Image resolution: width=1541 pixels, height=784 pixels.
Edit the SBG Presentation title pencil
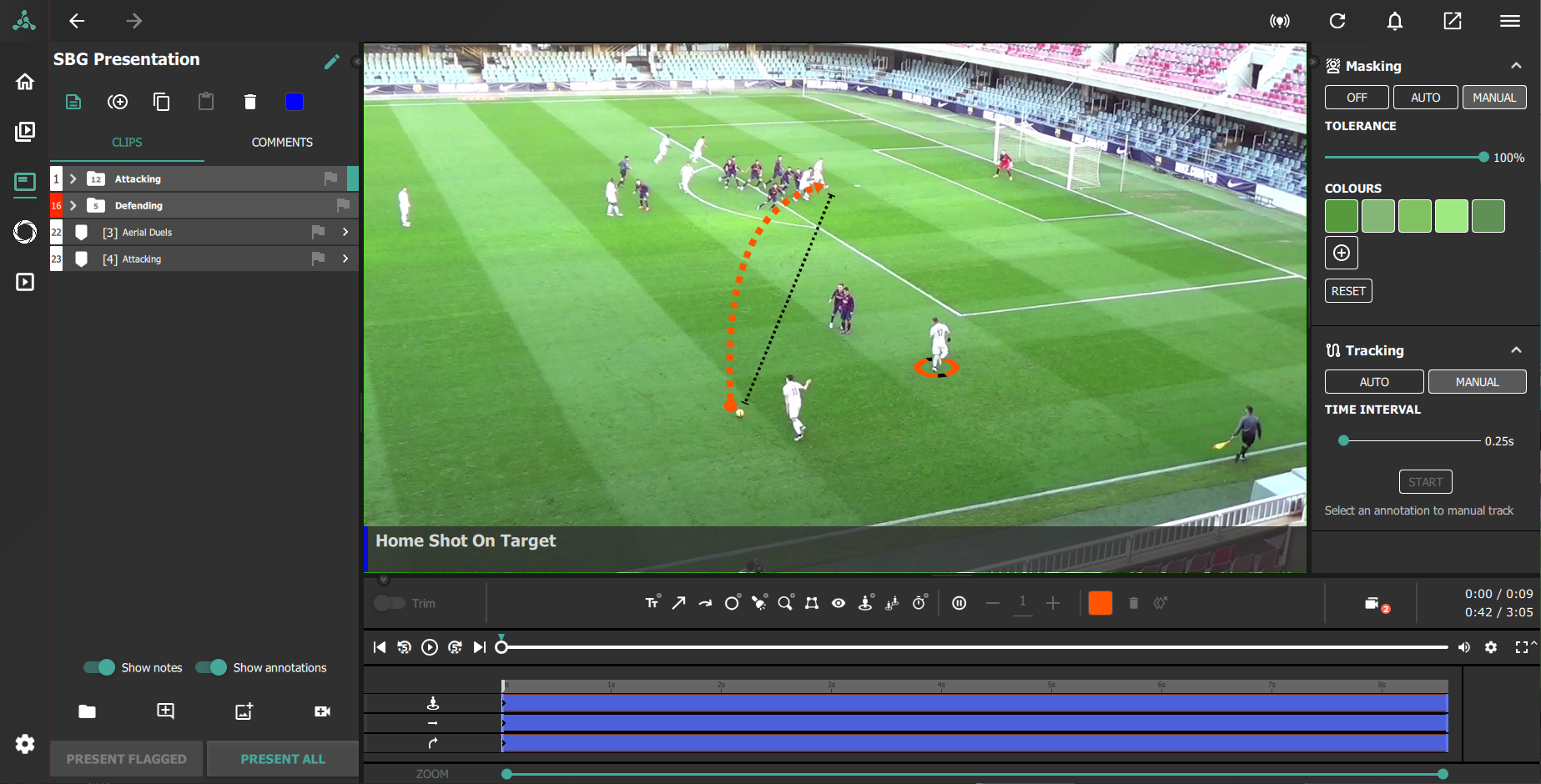click(x=332, y=61)
